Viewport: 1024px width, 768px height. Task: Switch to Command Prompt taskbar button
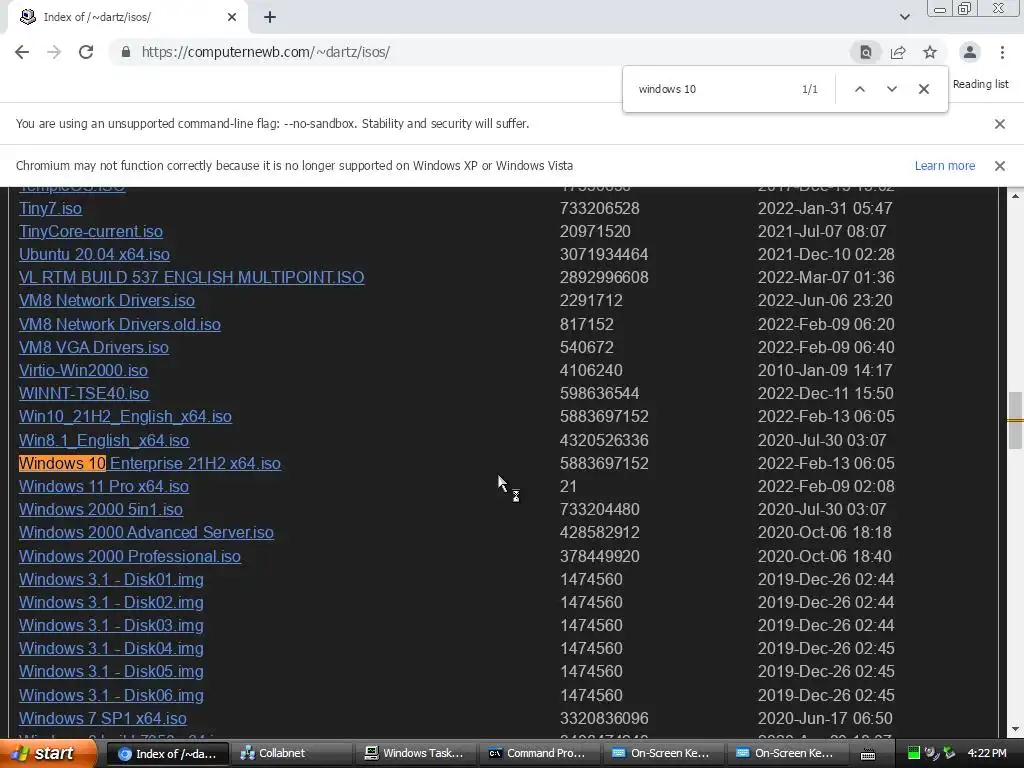541,754
